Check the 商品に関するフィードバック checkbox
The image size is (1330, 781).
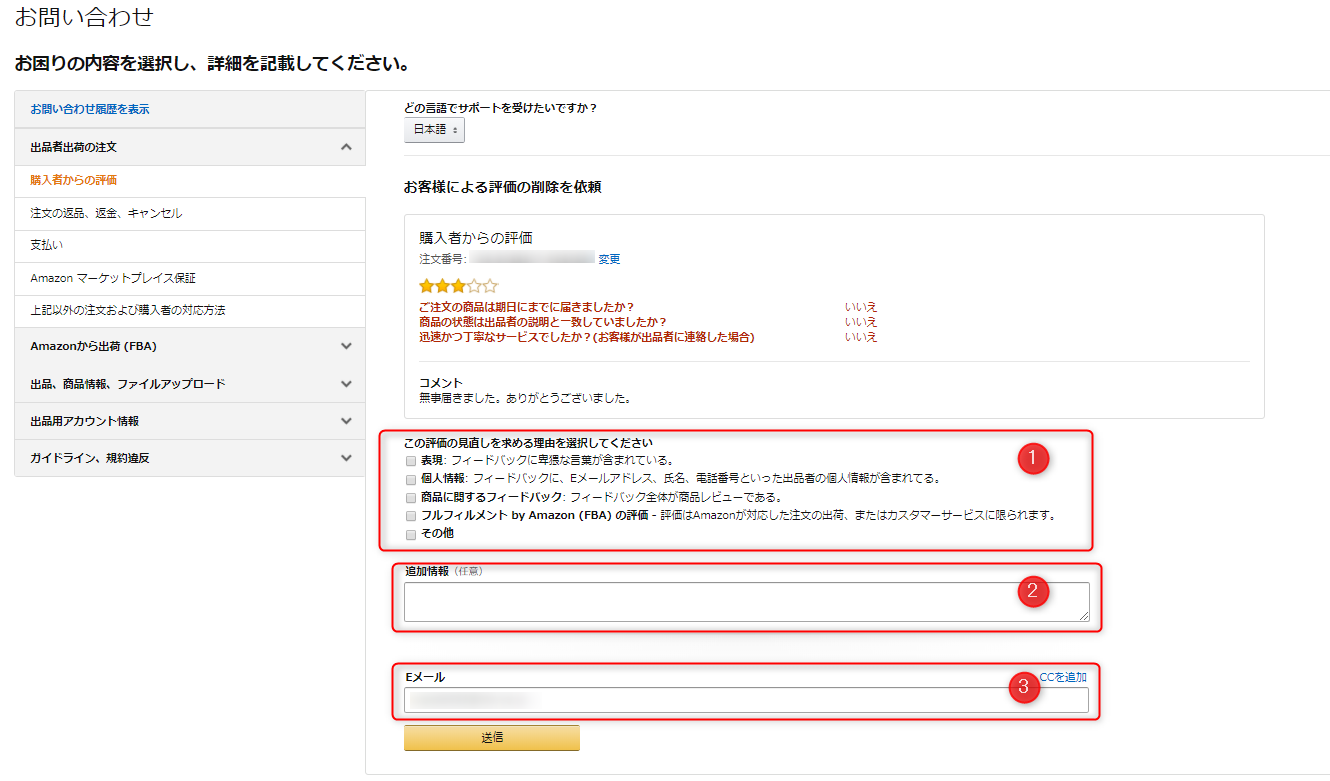(411, 497)
